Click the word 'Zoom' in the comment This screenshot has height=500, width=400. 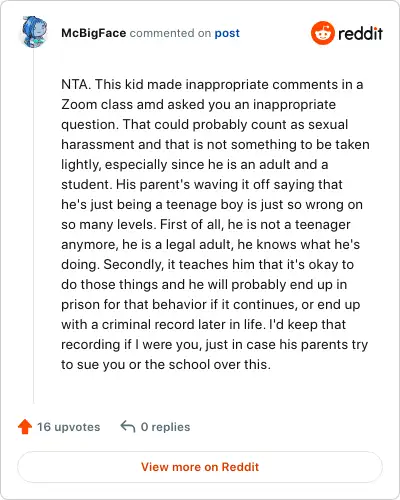coord(79,104)
